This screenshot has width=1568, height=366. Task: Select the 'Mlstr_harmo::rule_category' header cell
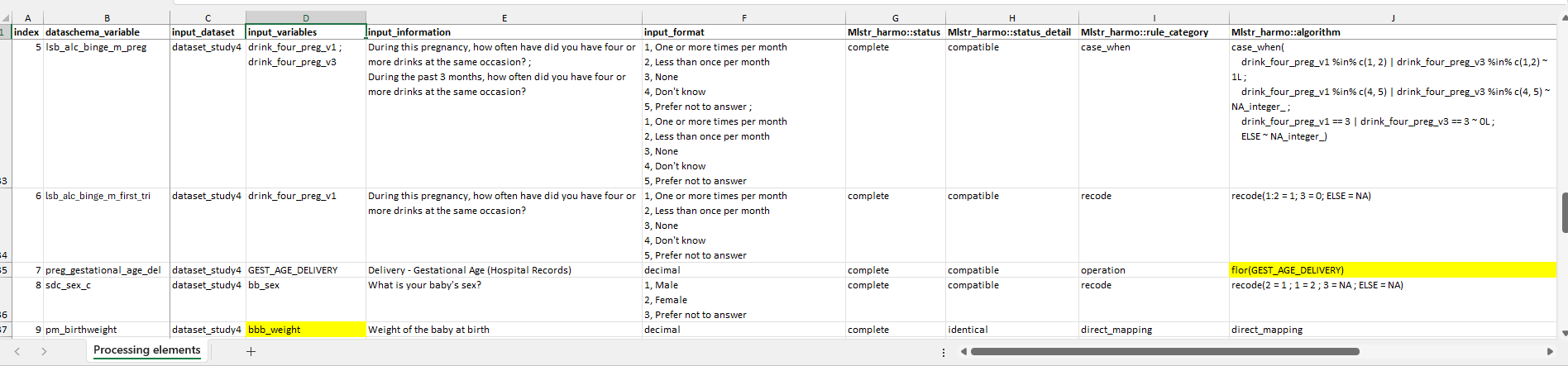[1154, 32]
